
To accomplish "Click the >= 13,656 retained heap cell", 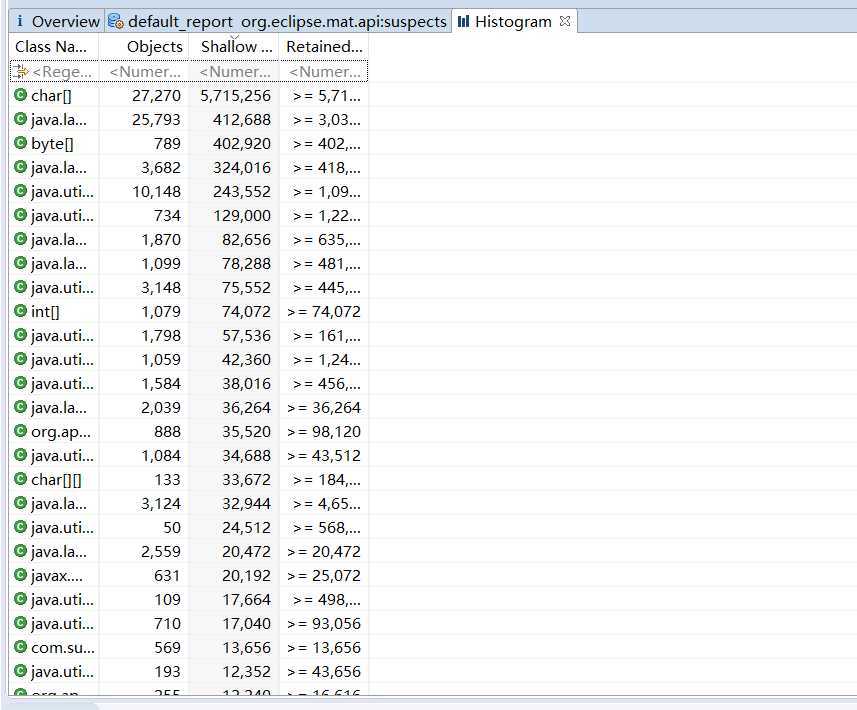I will click(324, 648).
